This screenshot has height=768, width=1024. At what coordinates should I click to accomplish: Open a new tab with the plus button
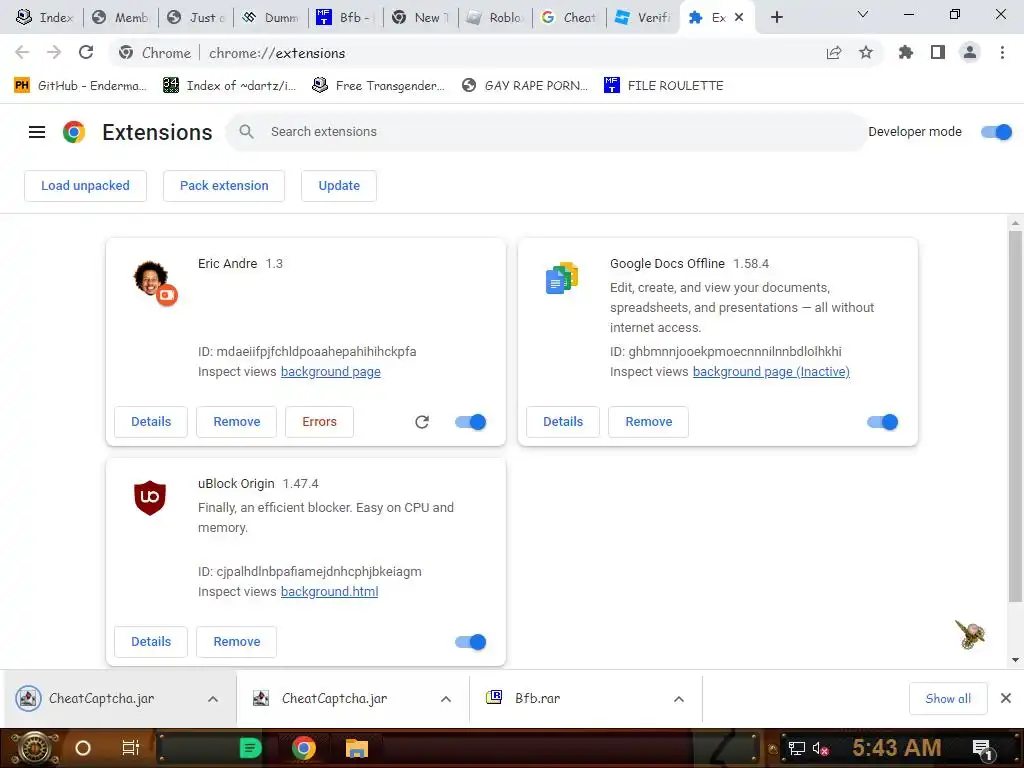tap(776, 17)
